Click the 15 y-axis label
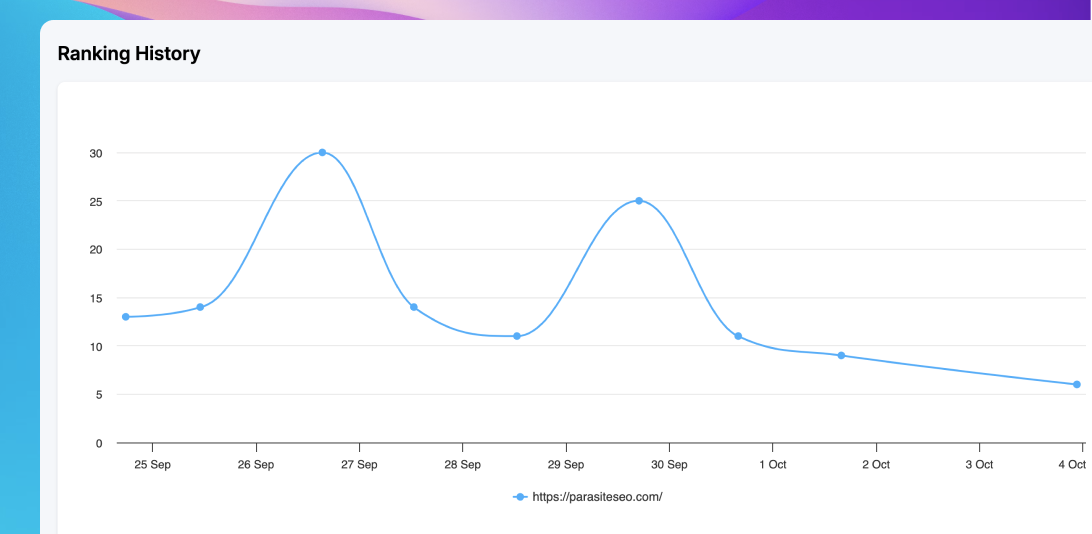Image resolution: width=1092 pixels, height=534 pixels. 96,298
